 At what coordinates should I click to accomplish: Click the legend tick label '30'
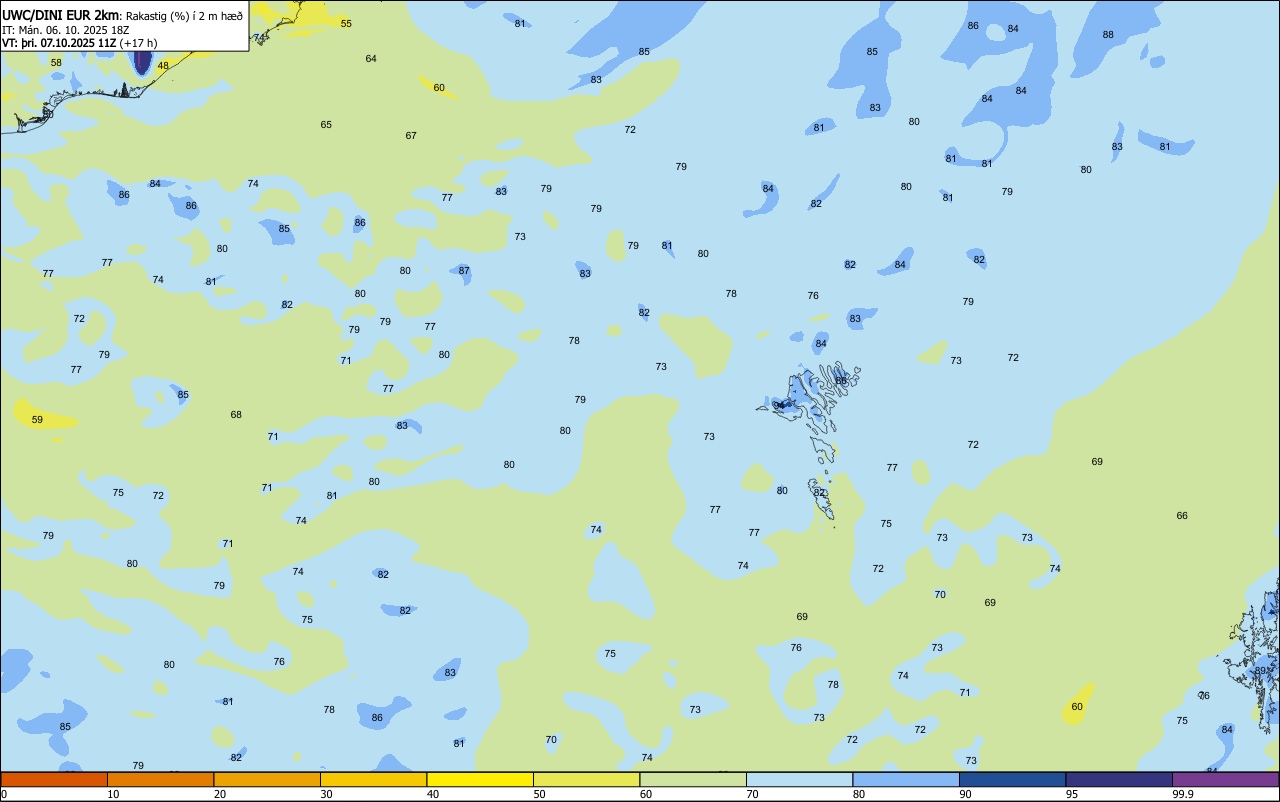(327, 794)
